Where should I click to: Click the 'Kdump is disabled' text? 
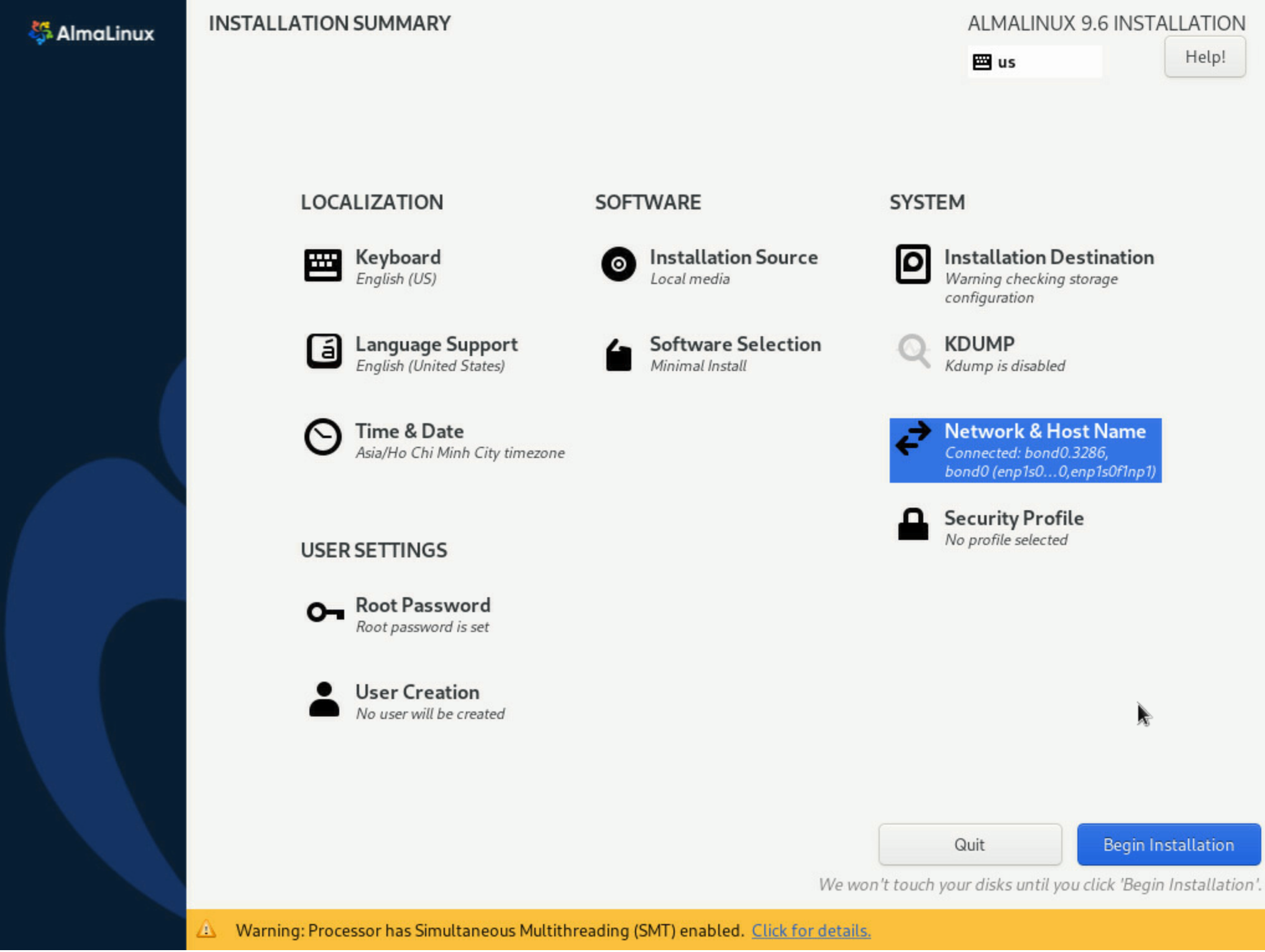[1005, 366]
